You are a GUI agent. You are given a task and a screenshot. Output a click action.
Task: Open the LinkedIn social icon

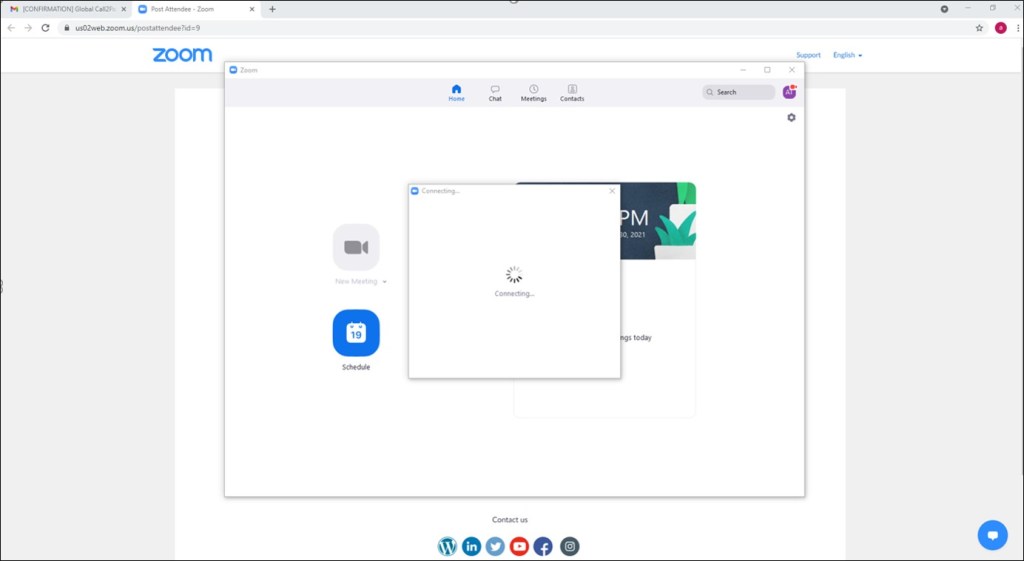click(471, 546)
